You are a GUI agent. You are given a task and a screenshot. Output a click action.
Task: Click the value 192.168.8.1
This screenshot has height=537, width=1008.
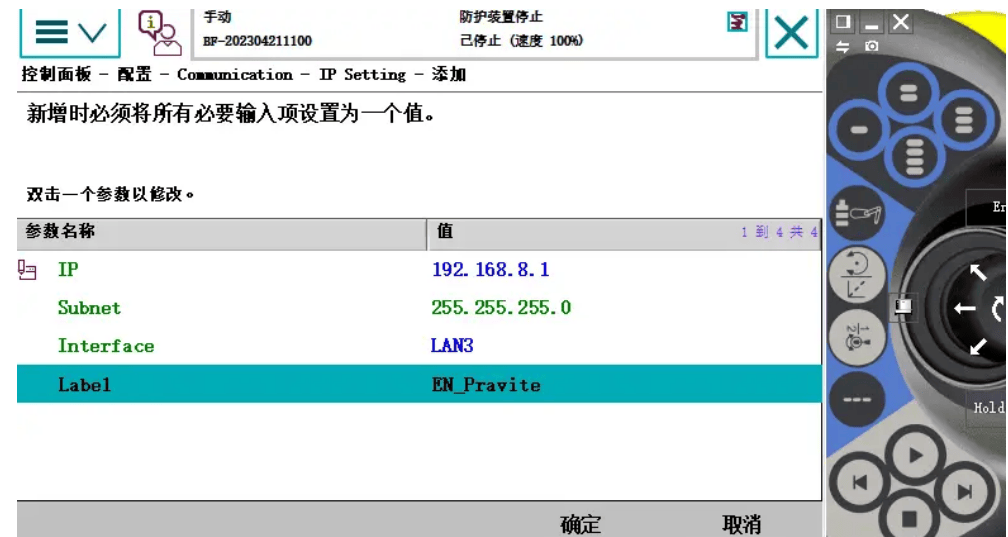point(490,269)
